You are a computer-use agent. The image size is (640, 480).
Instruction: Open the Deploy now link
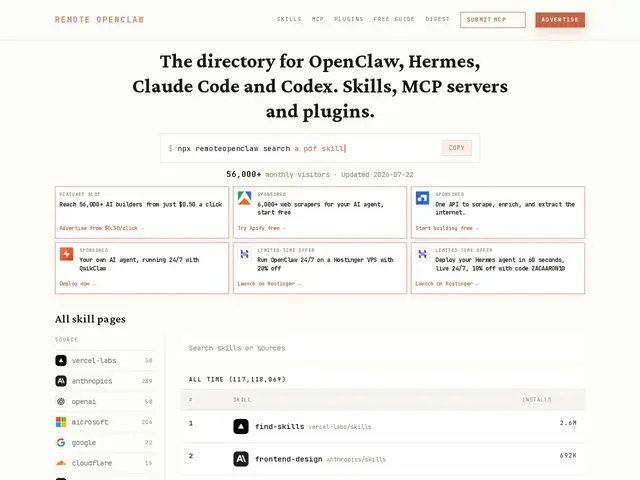pyautogui.click(x=77, y=284)
